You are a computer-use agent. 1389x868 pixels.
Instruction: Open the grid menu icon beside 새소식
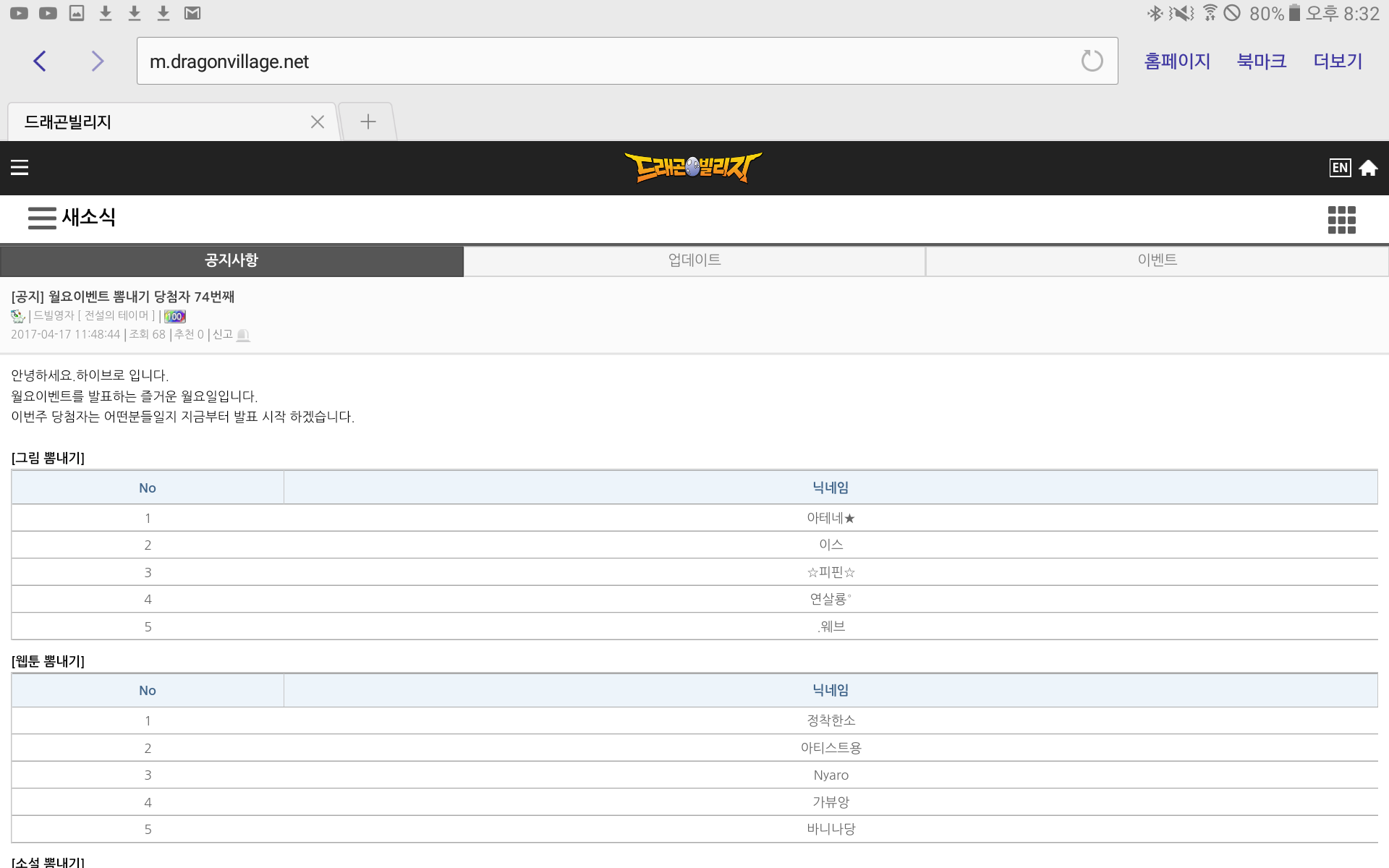(x=1341, y=220)
